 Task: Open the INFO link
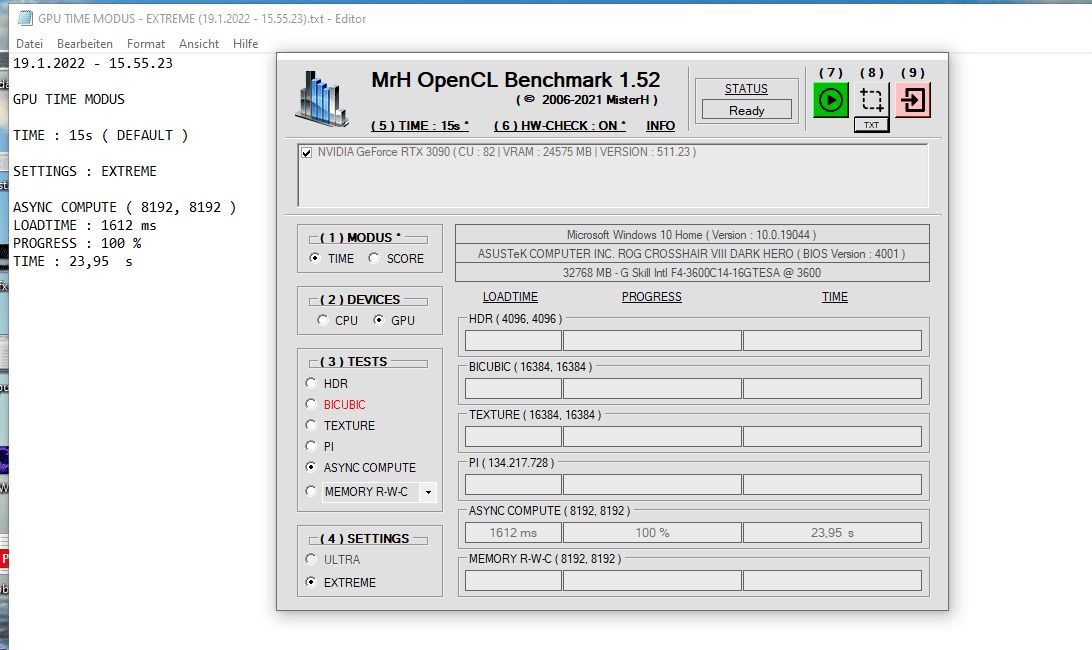click(660, 125)
